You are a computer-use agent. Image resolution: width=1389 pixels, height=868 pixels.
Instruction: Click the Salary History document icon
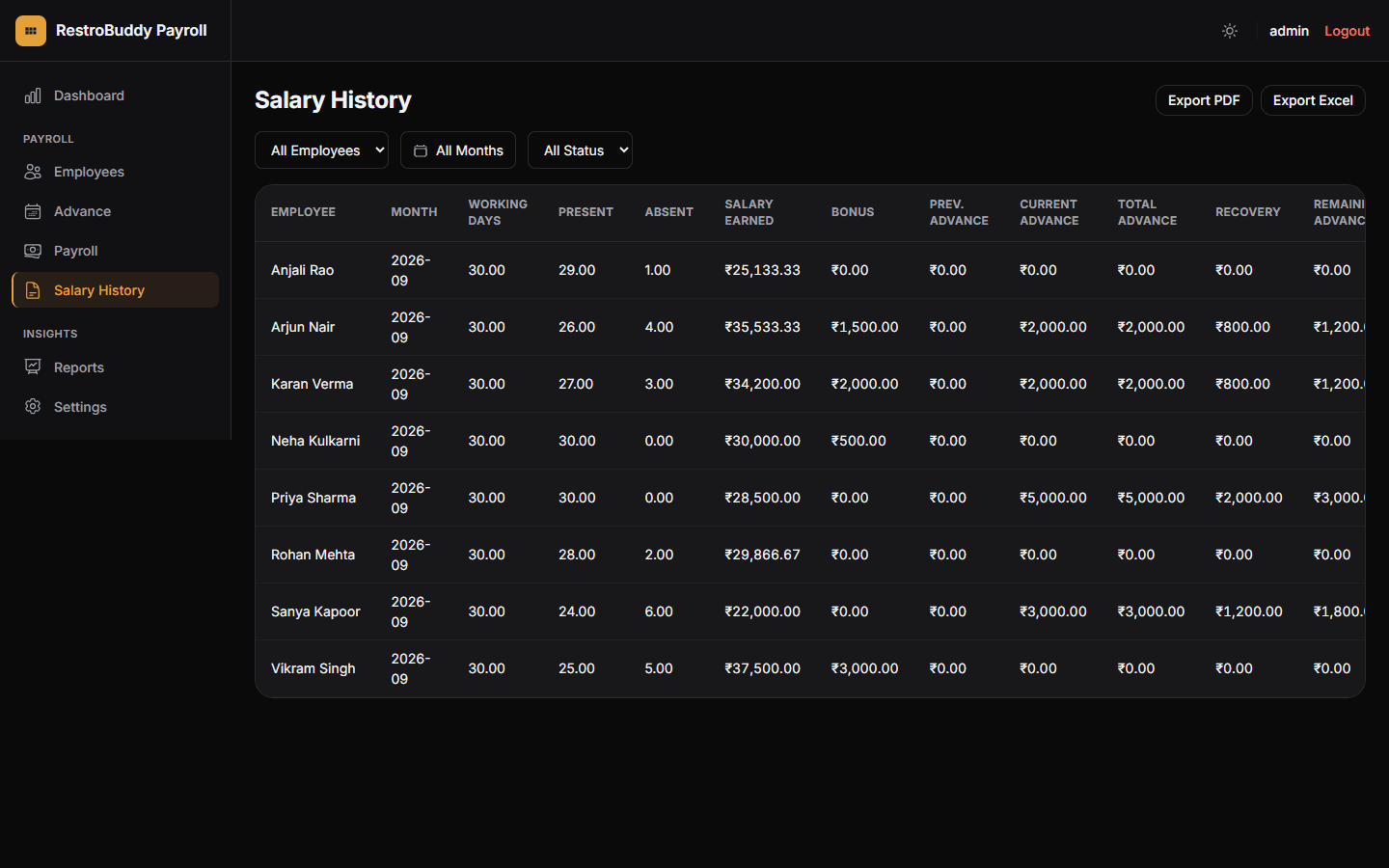click(x=33, y=290)
